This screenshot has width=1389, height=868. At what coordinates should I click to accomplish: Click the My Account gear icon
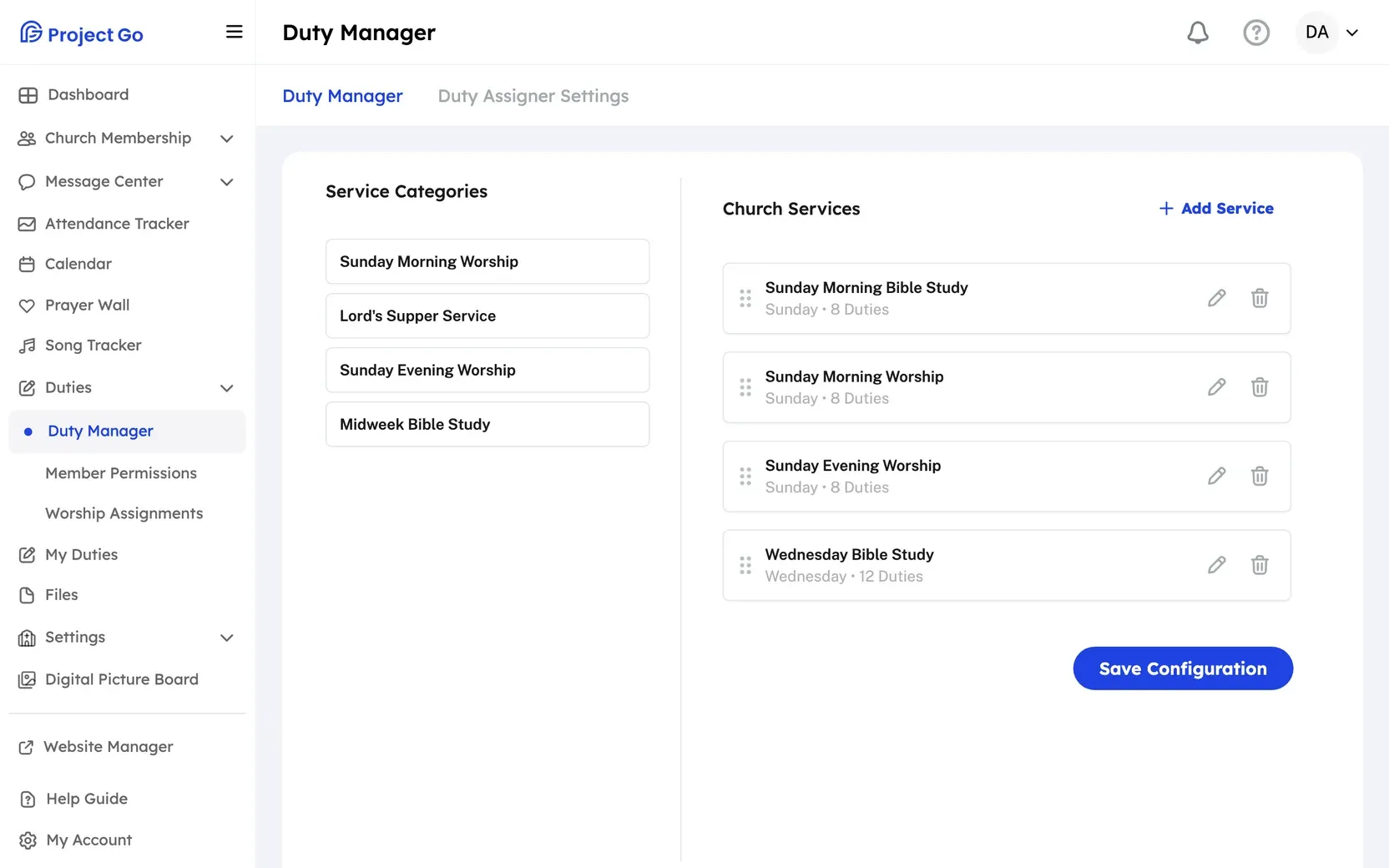(x=28, y=840)
